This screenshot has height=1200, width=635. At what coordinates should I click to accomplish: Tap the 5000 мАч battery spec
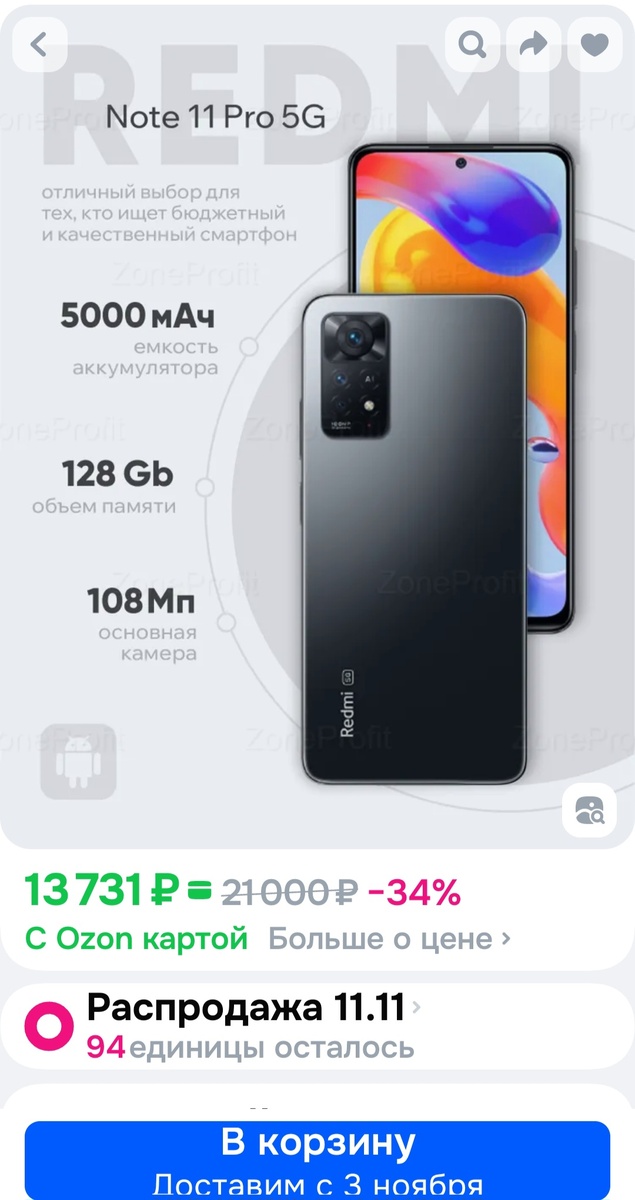point(138,316)
